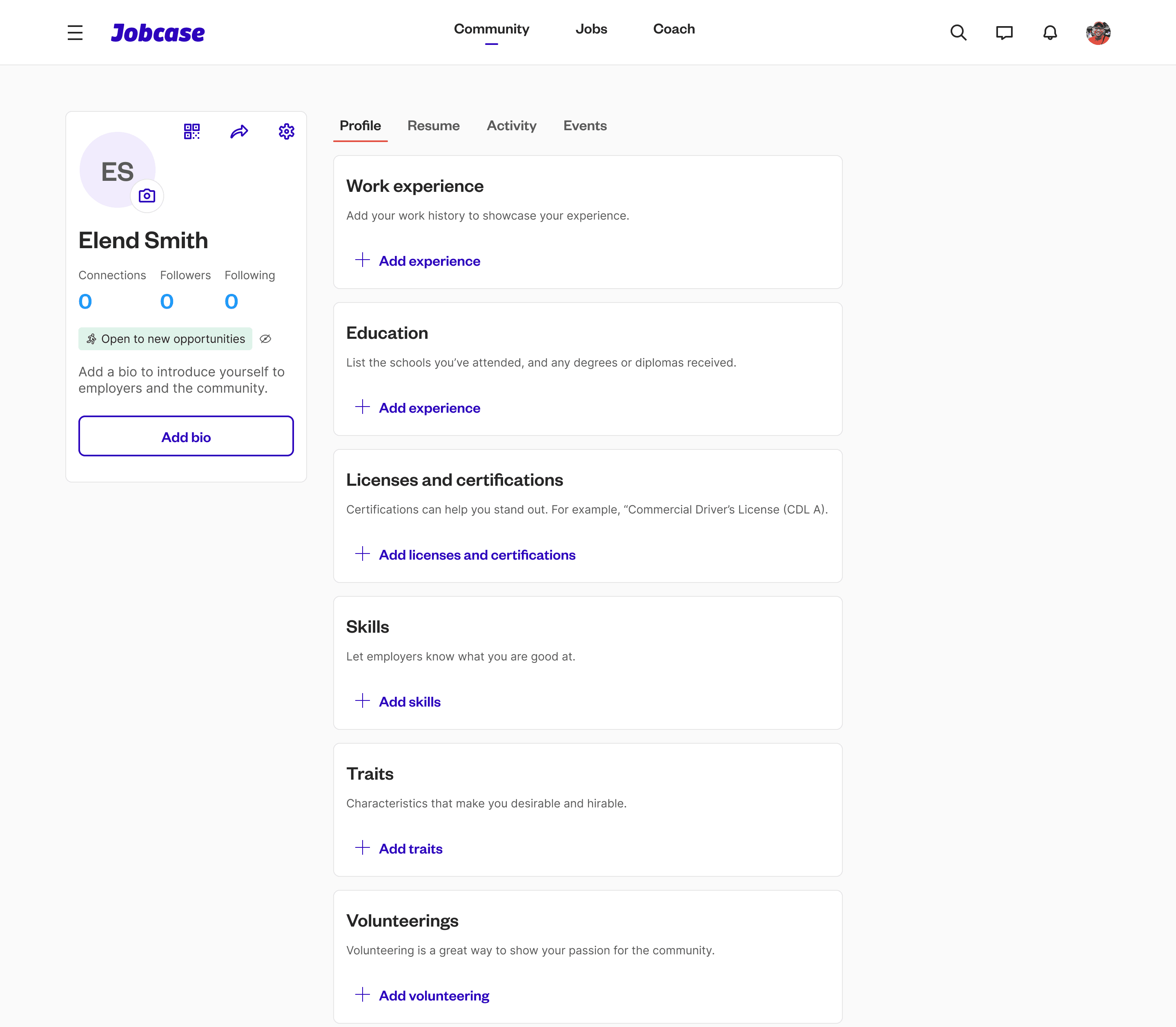Click Open to new opportunities badge
1176x1027 pixels.
[x=165, y=339]
